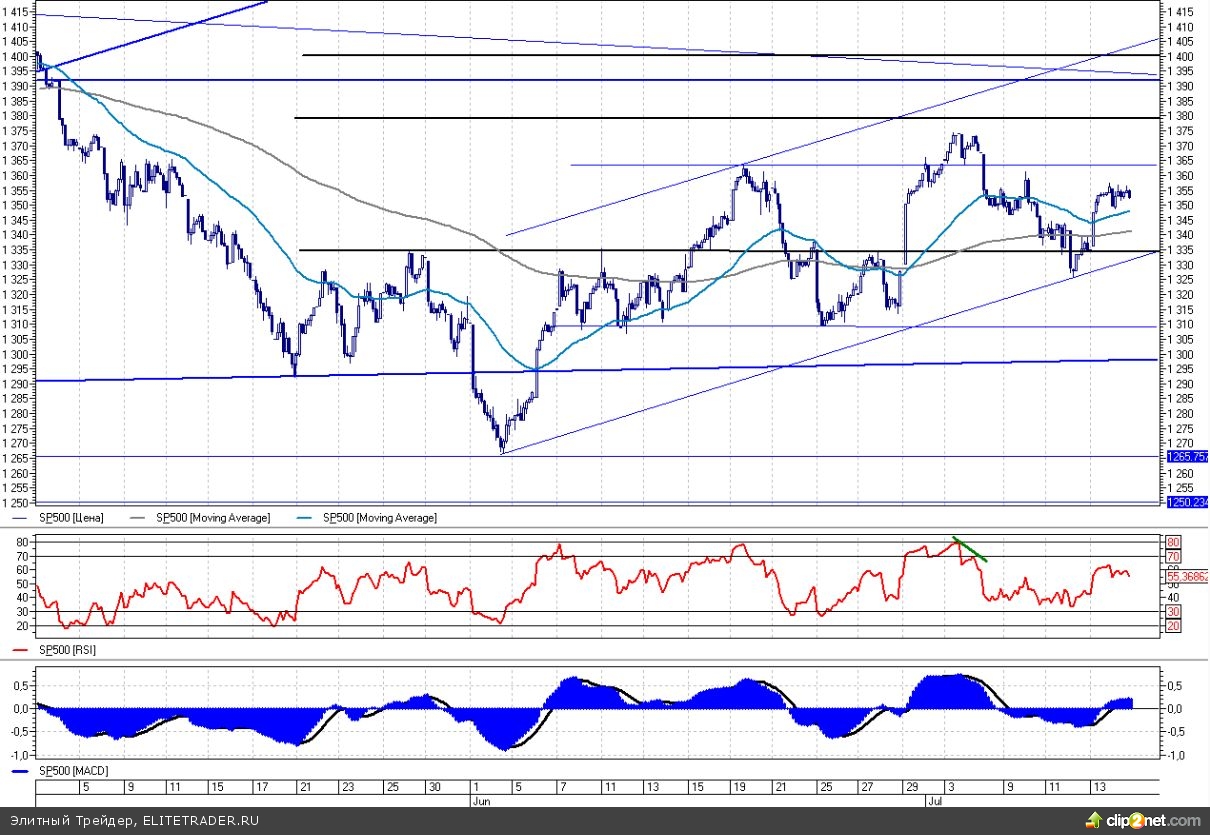This screenshot has height=835, width=1210.
Task: Click the Jun month label on time axis
Action: click(479, 801)
